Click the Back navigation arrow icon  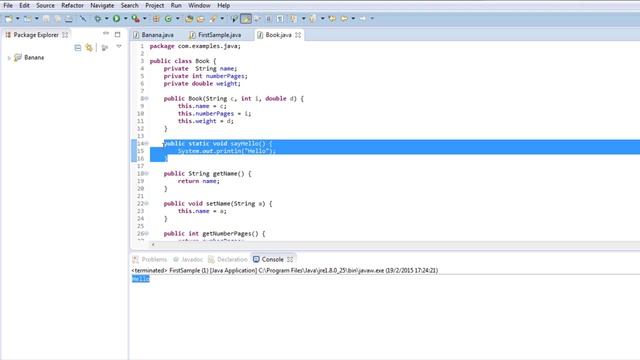pyautogui.click(x=344, y=19)
